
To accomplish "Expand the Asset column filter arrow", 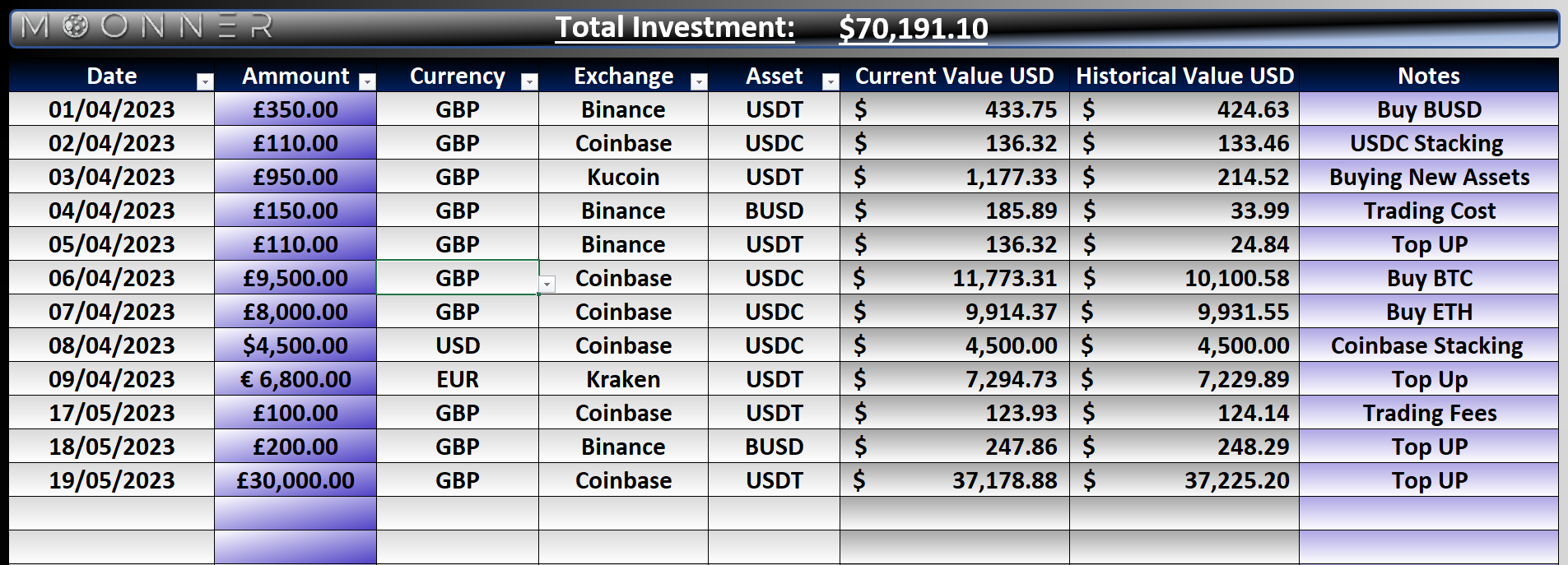I will (831, 81).
